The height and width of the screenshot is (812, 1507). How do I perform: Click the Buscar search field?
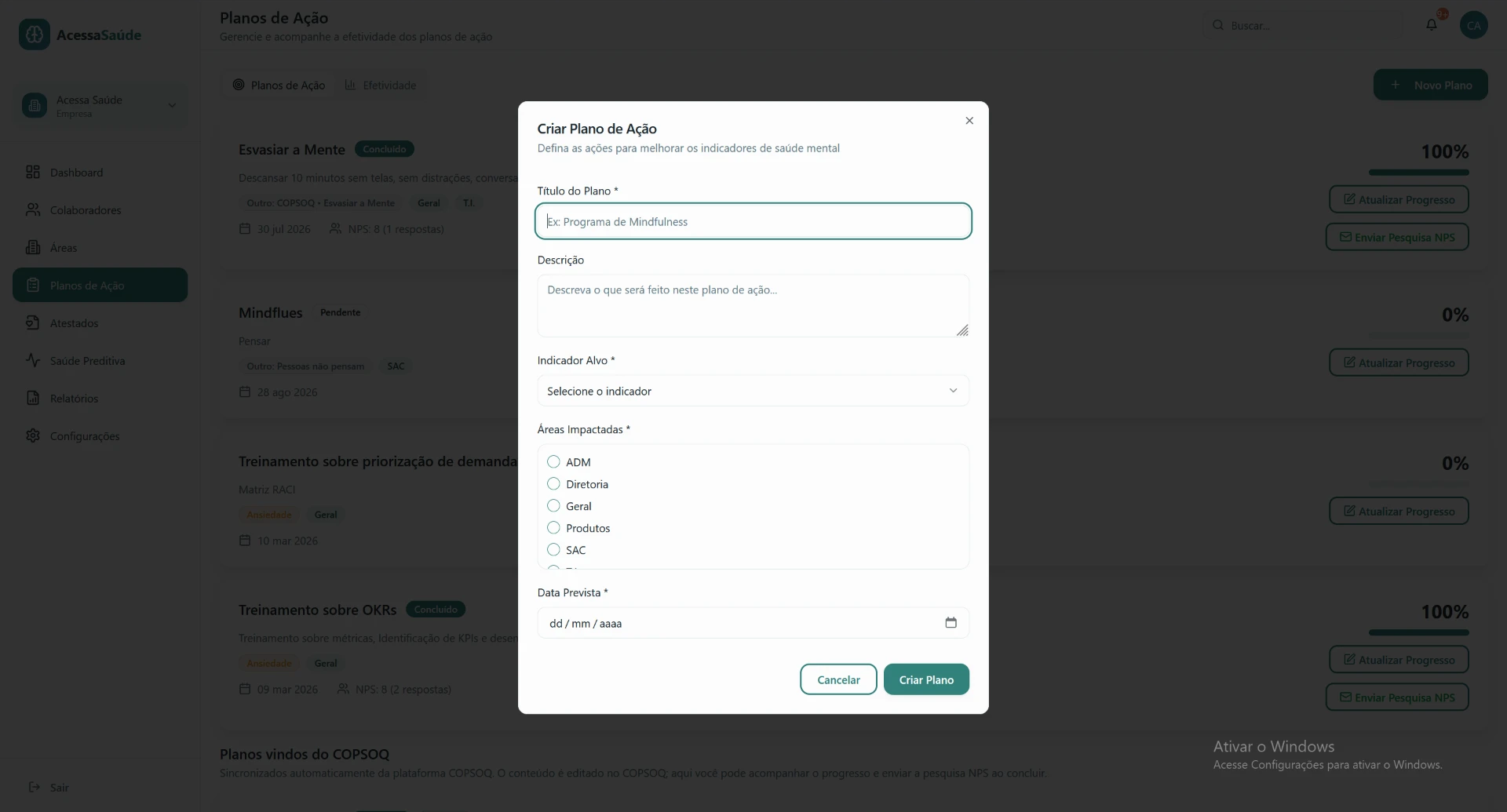coord(1303,25)
